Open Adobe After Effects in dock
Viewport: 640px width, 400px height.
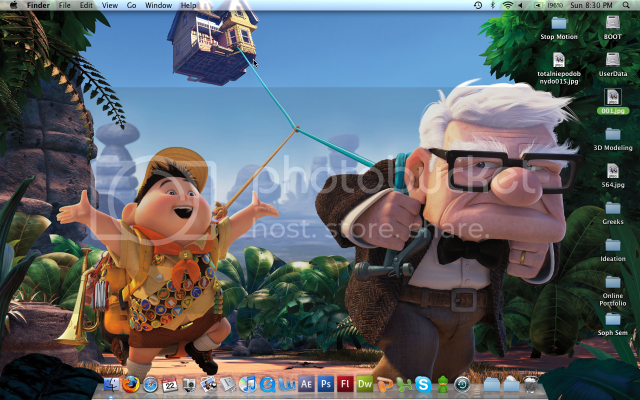[306, 384]
